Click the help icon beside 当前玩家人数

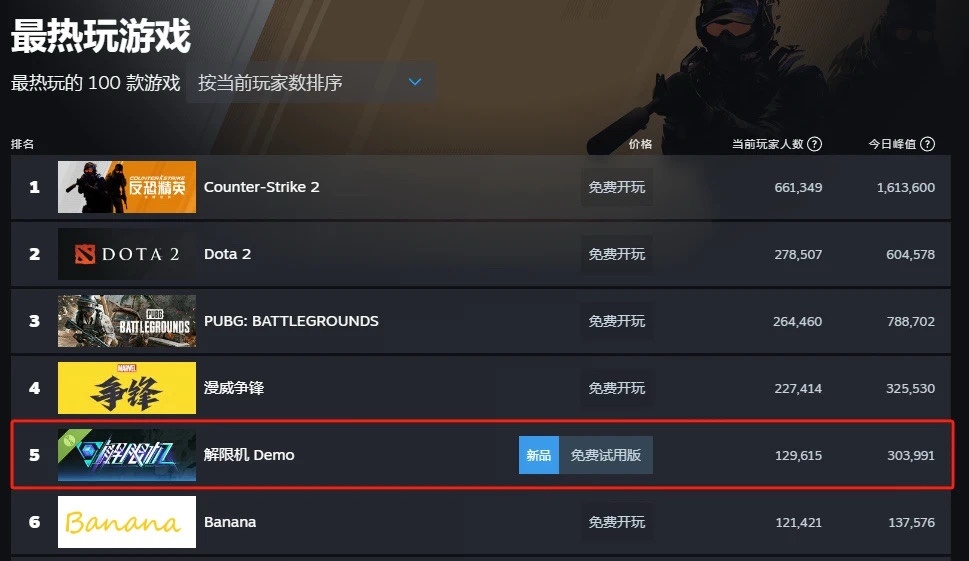point(815,144)
